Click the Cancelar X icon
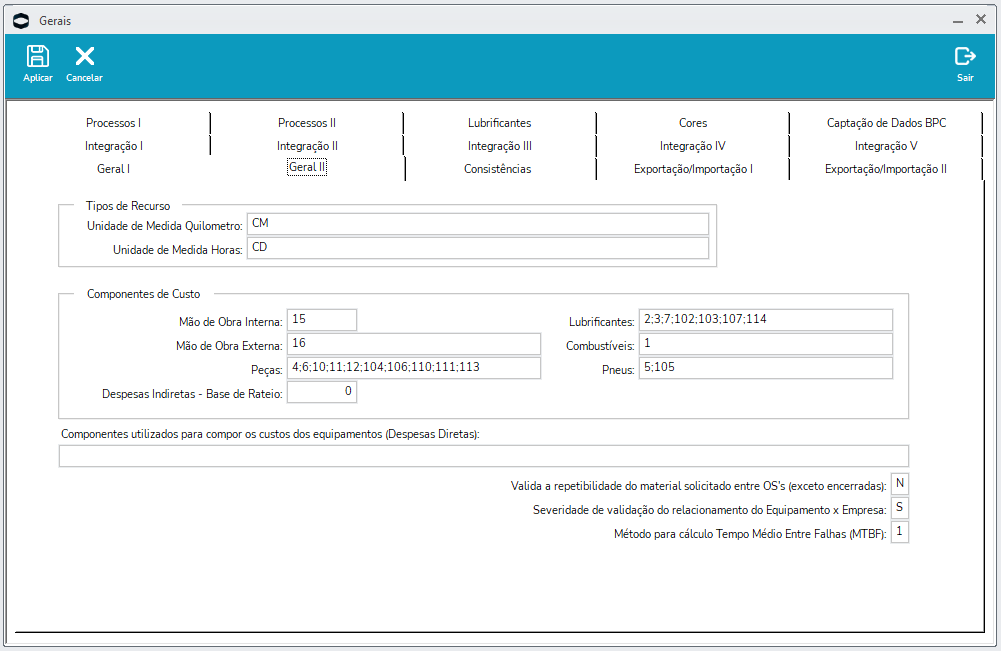The image size is (1001, 651). coord(84,56)
